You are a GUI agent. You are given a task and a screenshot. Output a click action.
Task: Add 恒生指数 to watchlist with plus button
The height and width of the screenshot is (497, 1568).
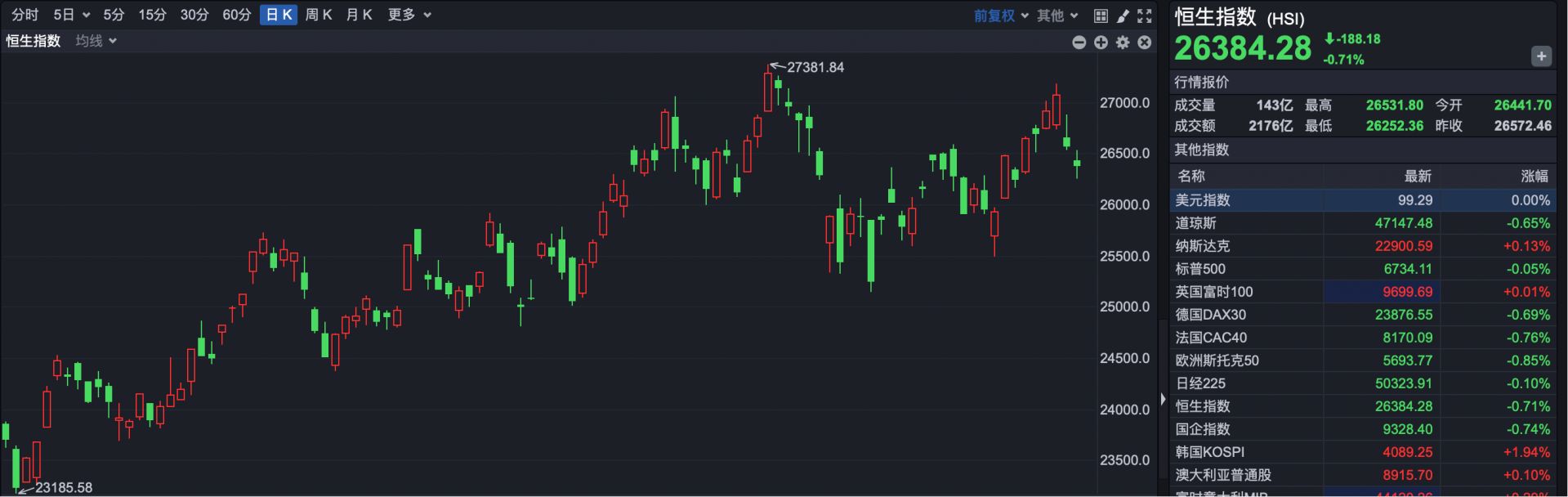[x=1540, y=56]
